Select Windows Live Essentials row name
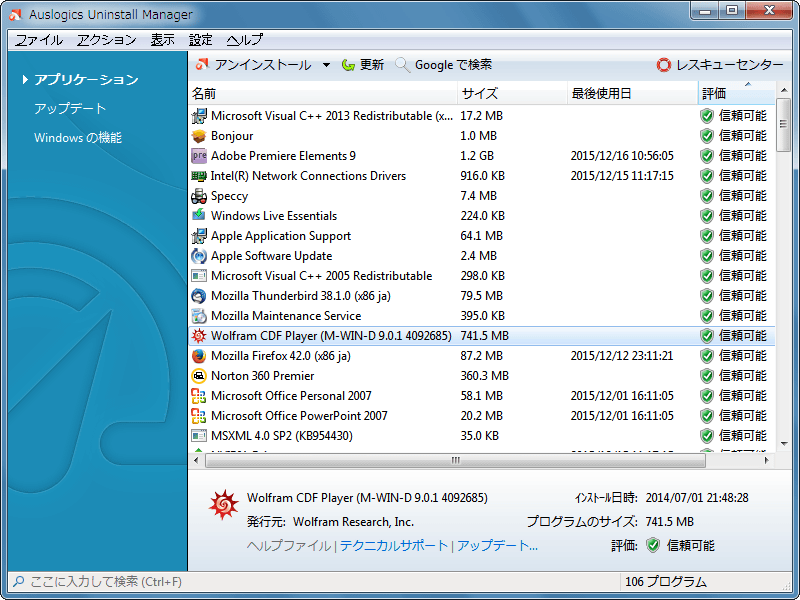 coord(274,216)
